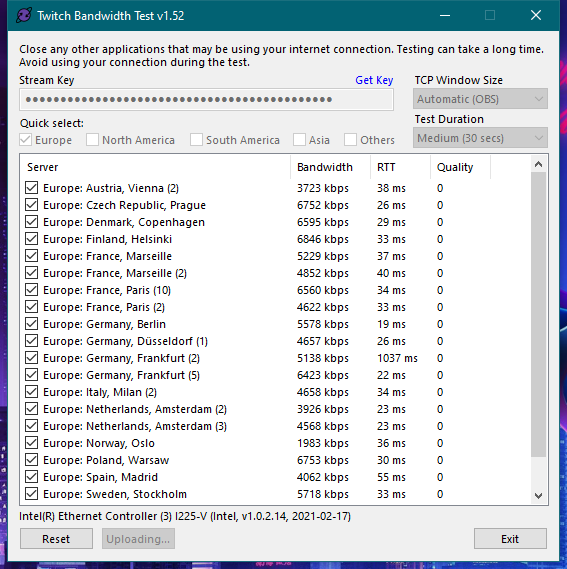
Task: Toggle Europe: Austria, Vienna (2) checkbox
Action: point(32,188)
